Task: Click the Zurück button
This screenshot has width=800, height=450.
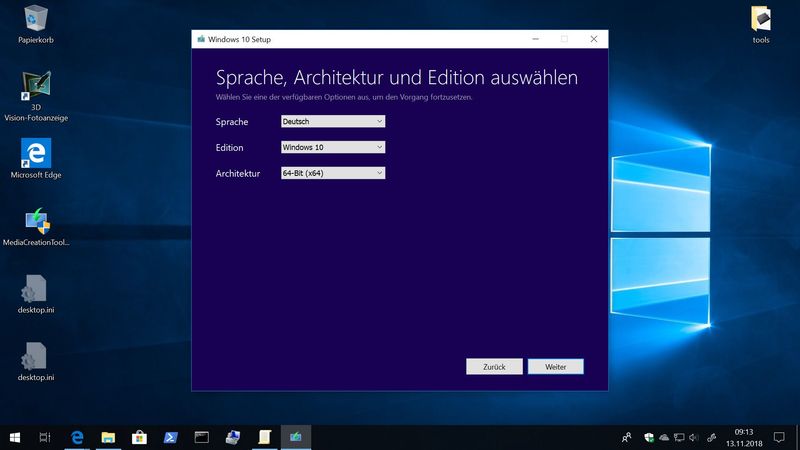Action: (494, 366)
